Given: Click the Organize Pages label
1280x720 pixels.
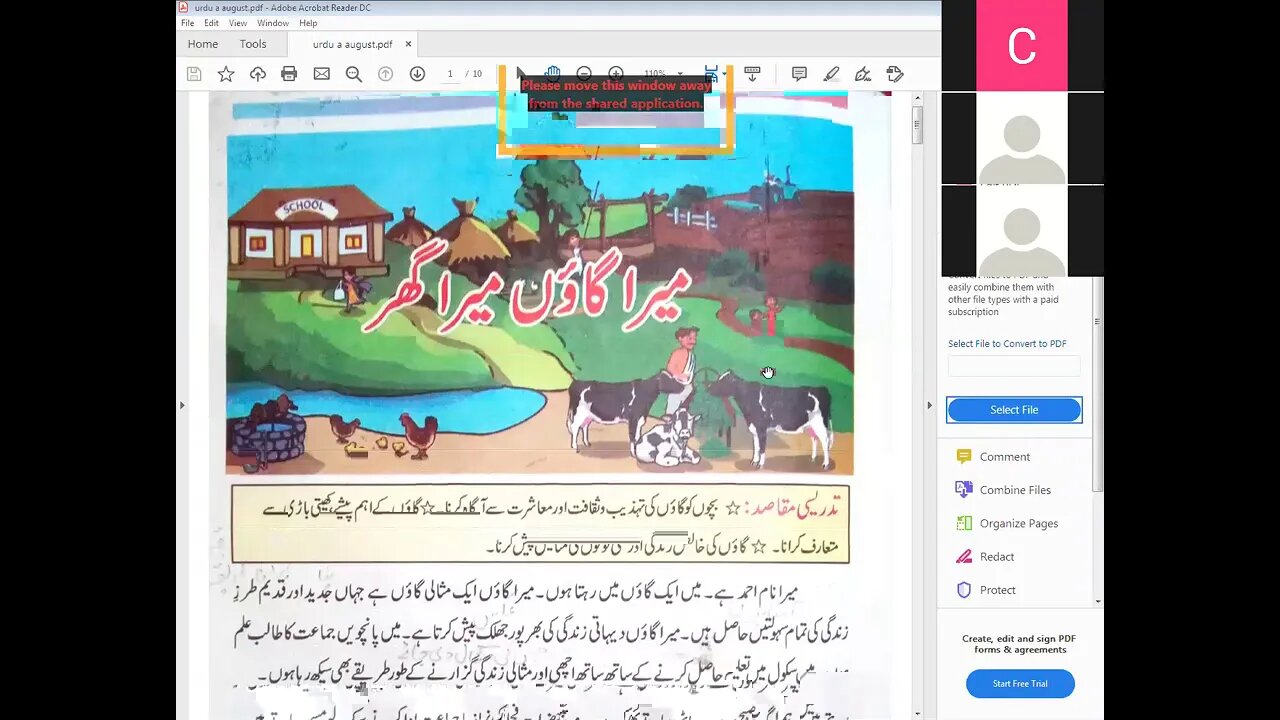Looking at the screenshot, I should [1019, 523].
